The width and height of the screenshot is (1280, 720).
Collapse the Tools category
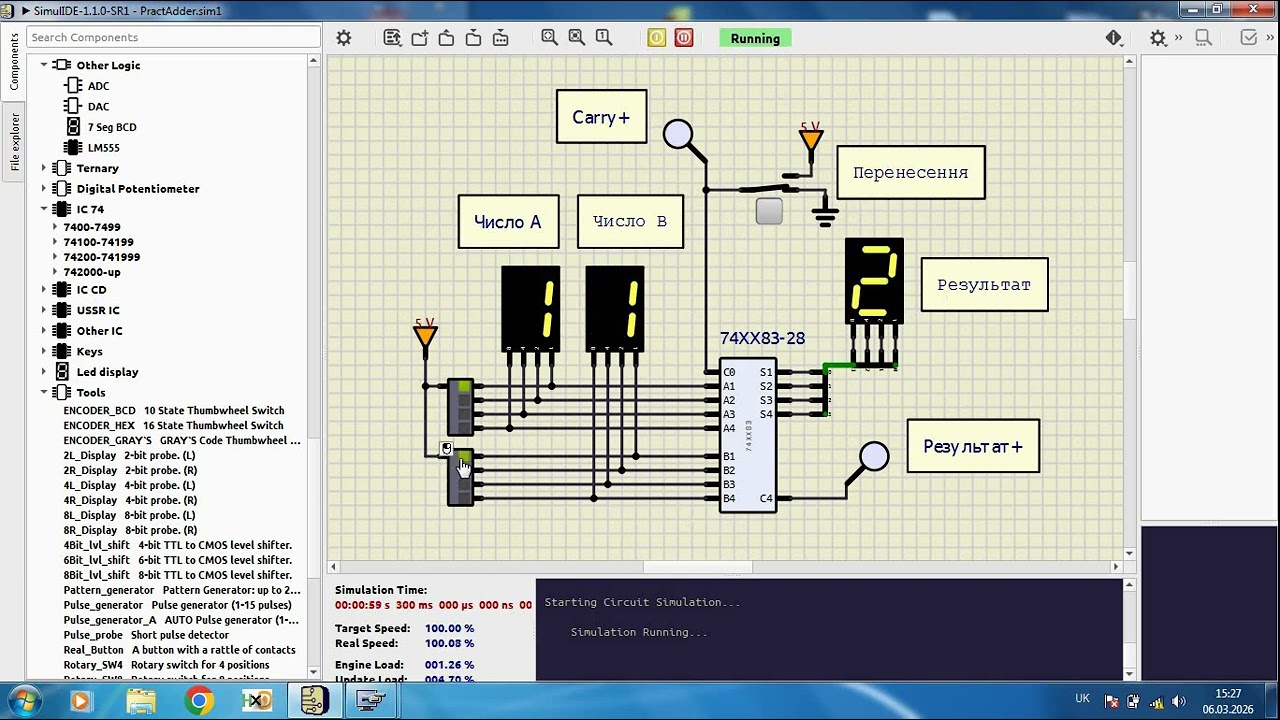(44, 392)
